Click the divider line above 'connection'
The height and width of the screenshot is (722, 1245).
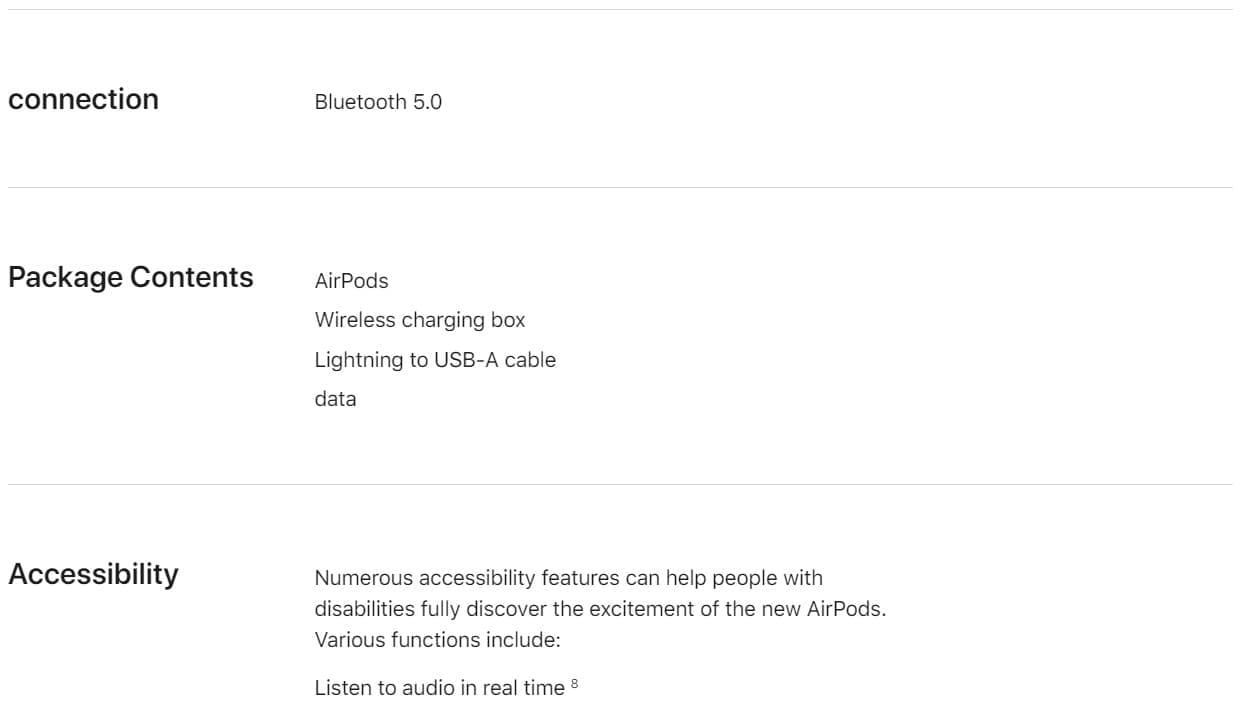pyautogui.click(x=620, y=10)
